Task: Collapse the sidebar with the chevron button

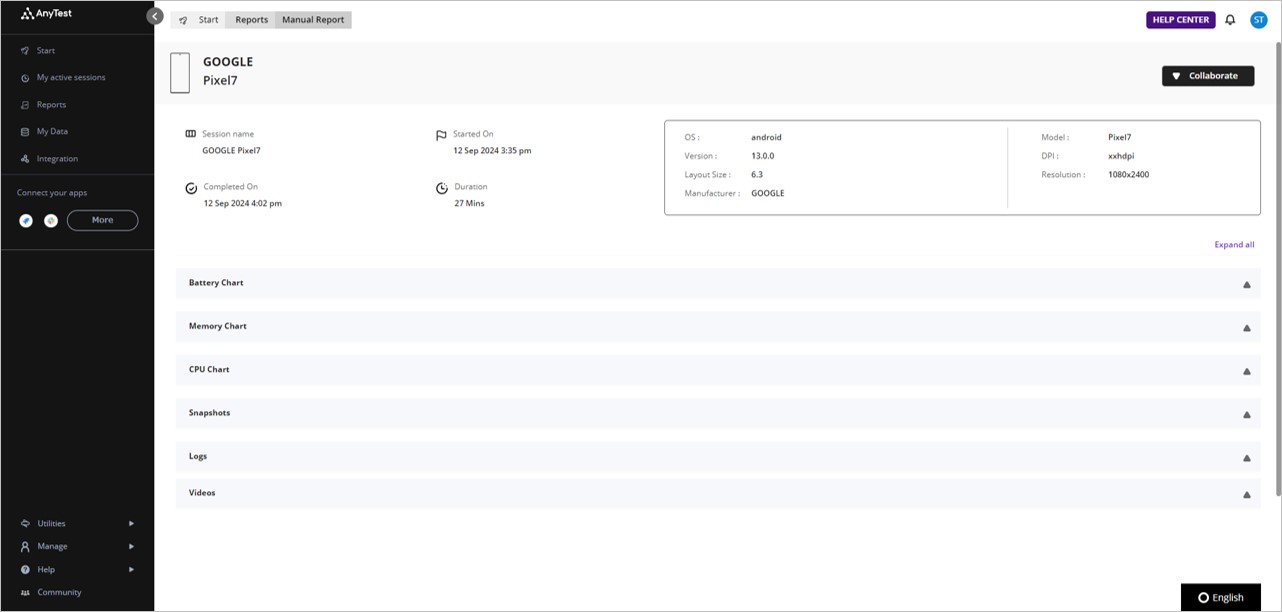Action: [155, 16]
